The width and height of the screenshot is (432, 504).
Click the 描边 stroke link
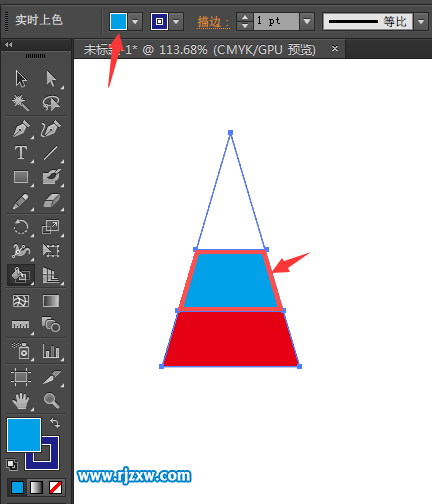point(213,22)
